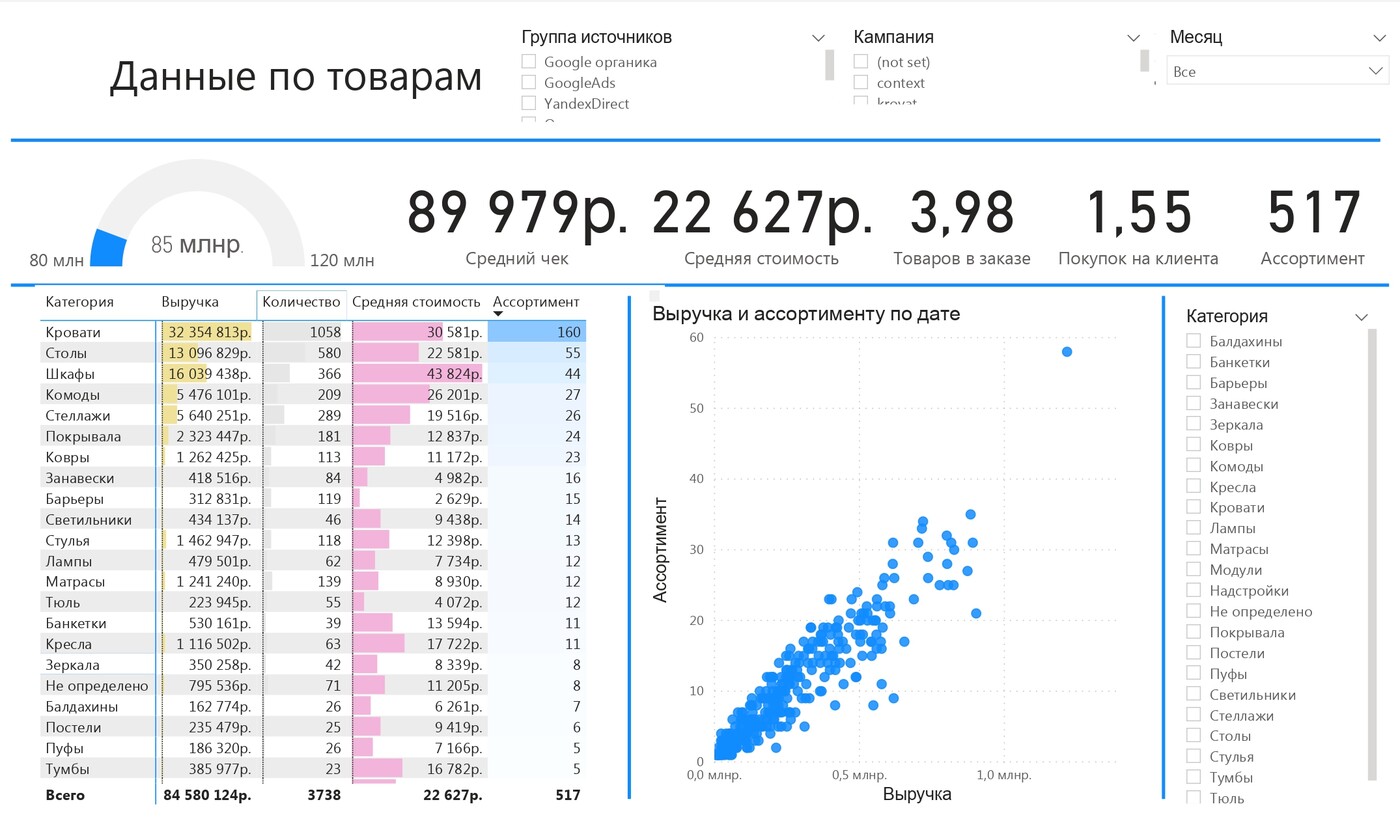Click the Средняя стоимость column header
Viewport: 1400px width, 830px height.
[416, 302]
